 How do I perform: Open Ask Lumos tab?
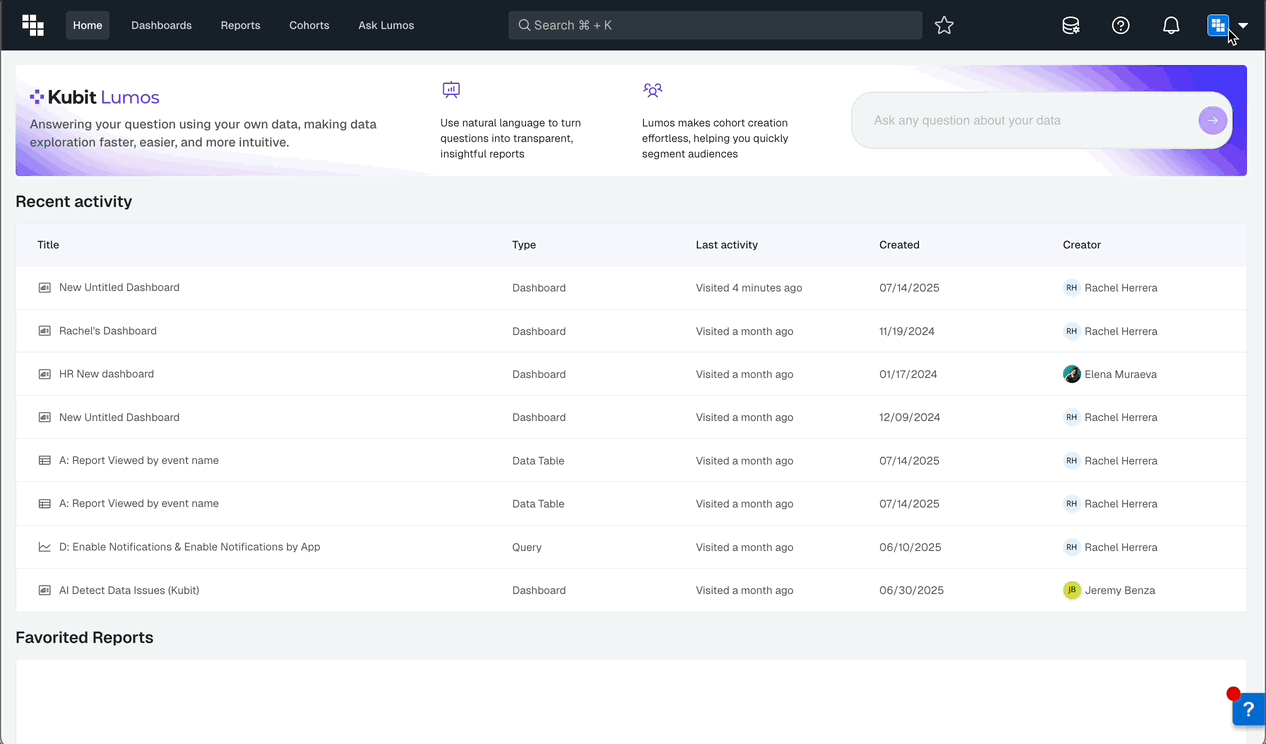(x=386, y=25)
